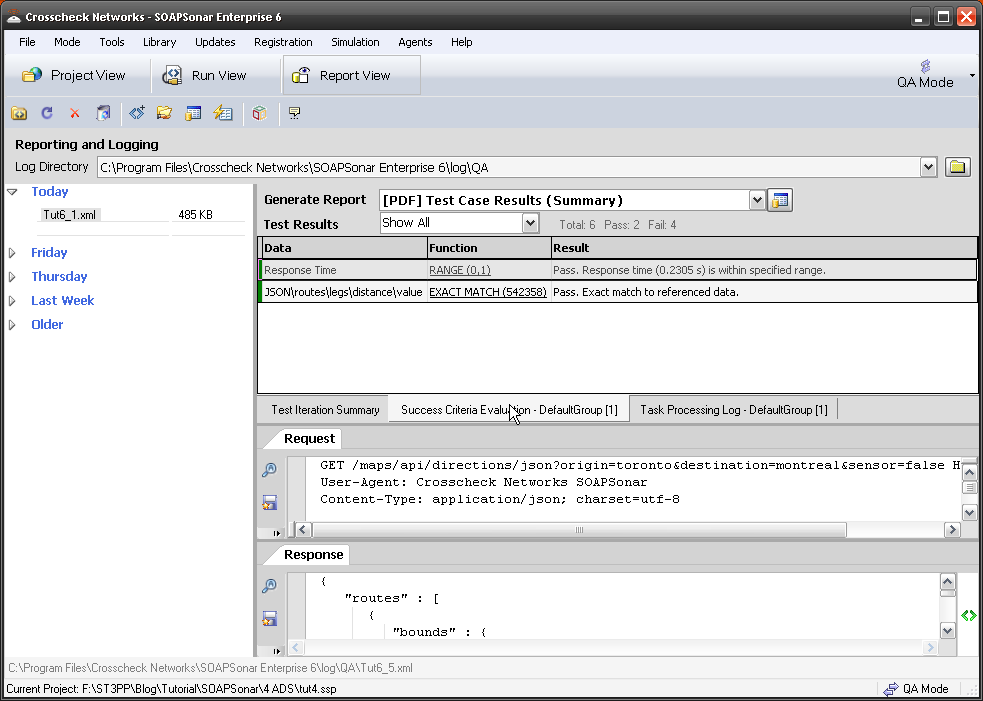
Task: Open the mode arrow next to QA Mode
Action: [972, 75]
